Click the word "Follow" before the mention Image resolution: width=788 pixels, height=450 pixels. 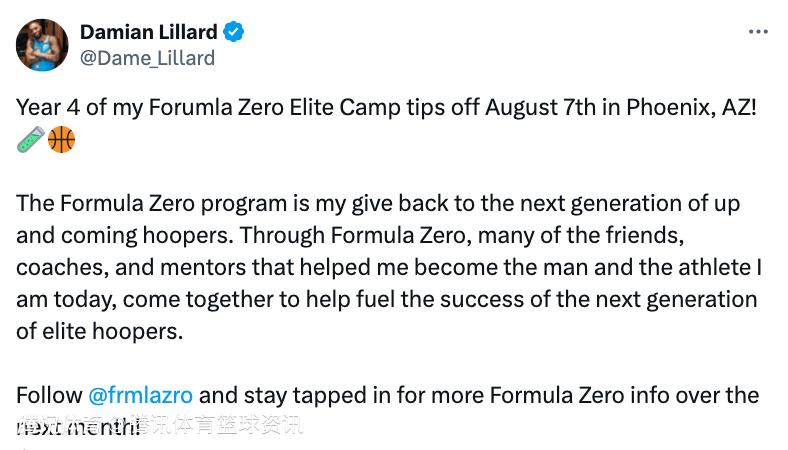pos(49,395)
